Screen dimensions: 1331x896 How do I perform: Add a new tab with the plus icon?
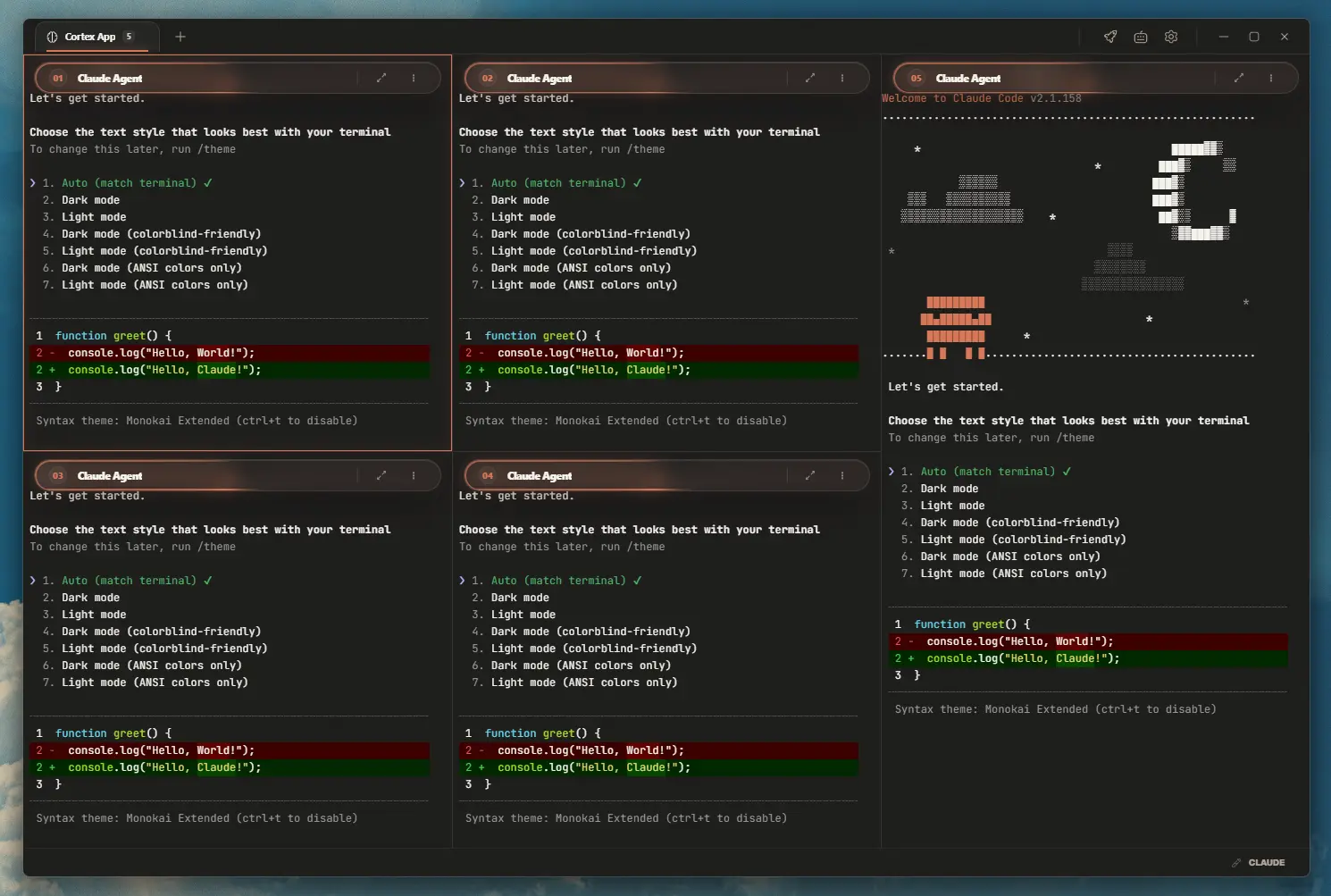180,37
